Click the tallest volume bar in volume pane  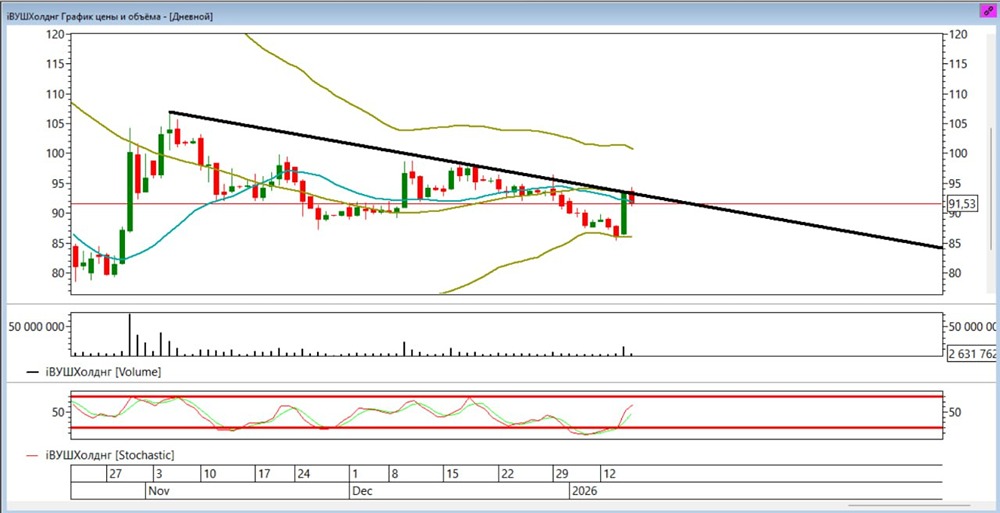click(x=129, y=334)
